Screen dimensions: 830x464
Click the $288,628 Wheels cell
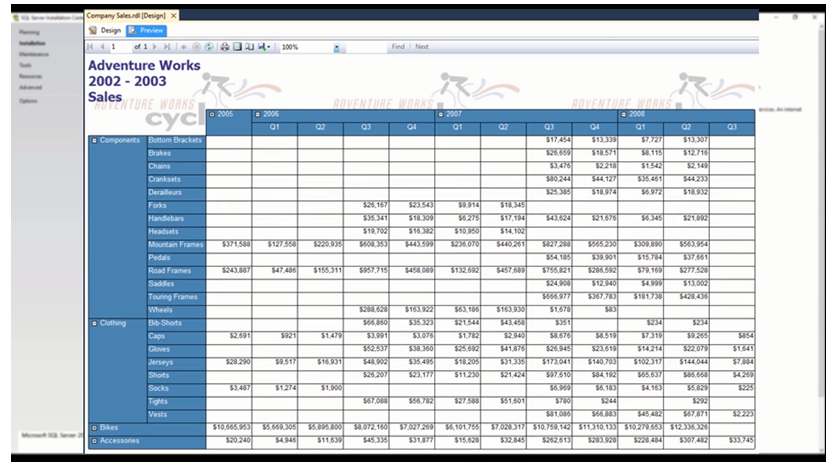(x=366, y=310)
